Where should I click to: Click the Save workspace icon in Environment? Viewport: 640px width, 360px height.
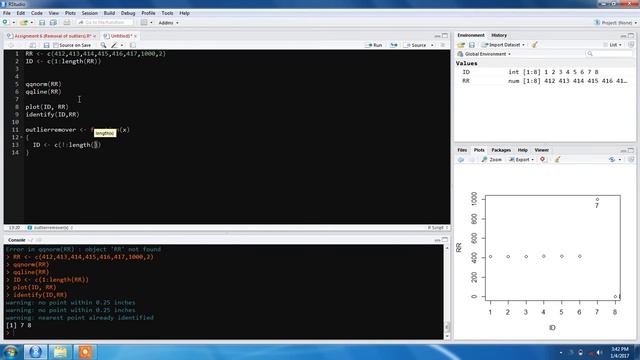point(472,45)
